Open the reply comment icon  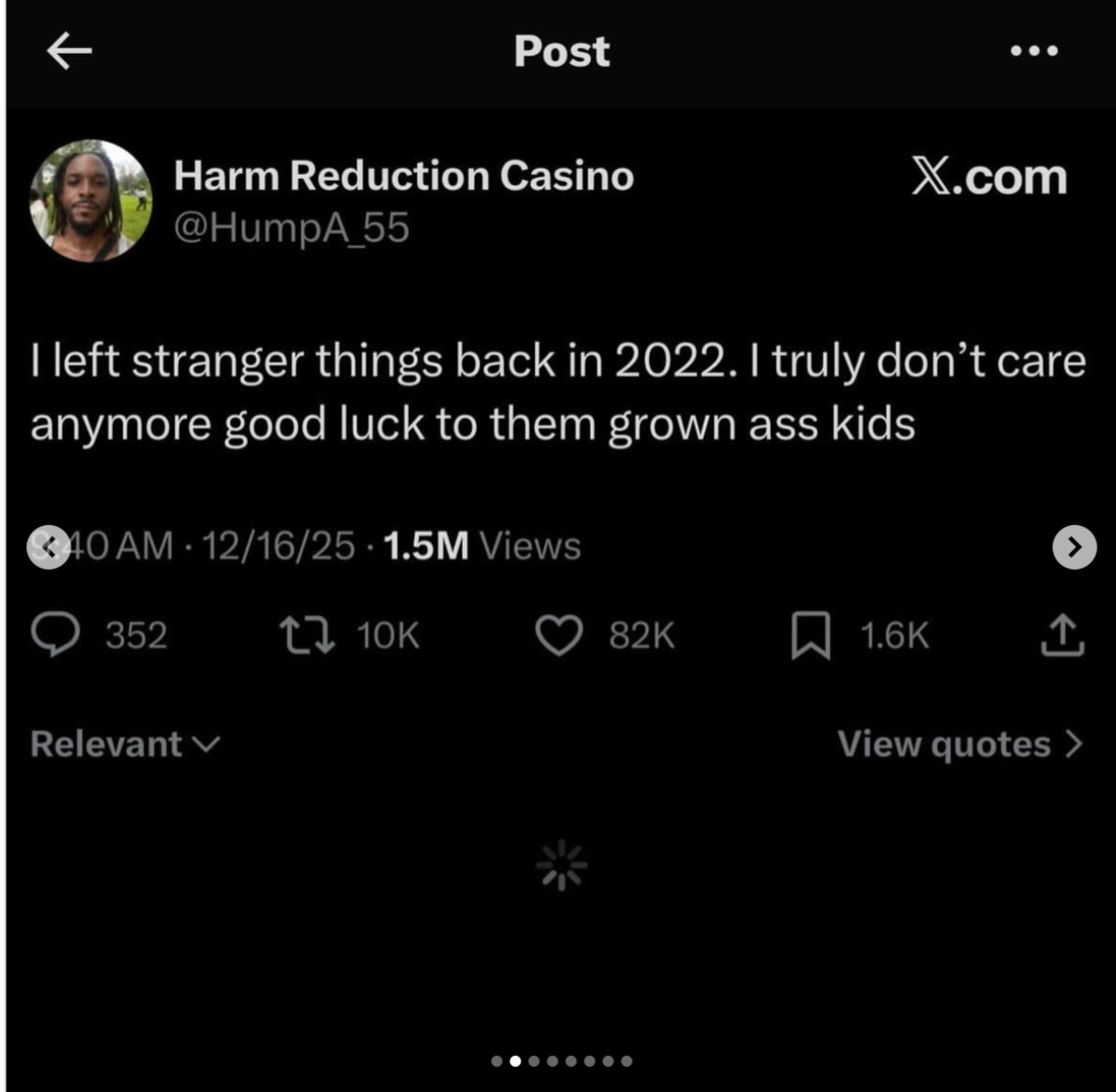pos(55,636)
